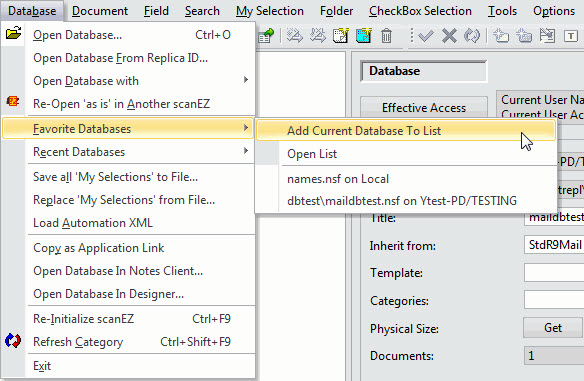This screenshot has height=381, width=584.
Task: Click the white document with yellow marker icon
Action: [x=340, y=36]
